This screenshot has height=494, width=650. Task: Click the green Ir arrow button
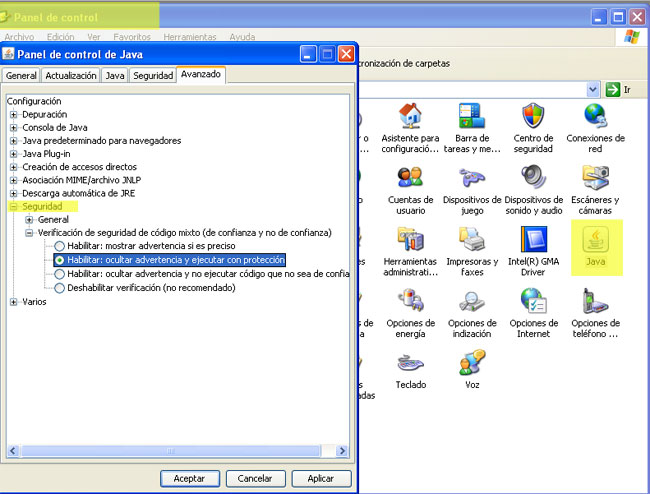[x=613, y=90]
